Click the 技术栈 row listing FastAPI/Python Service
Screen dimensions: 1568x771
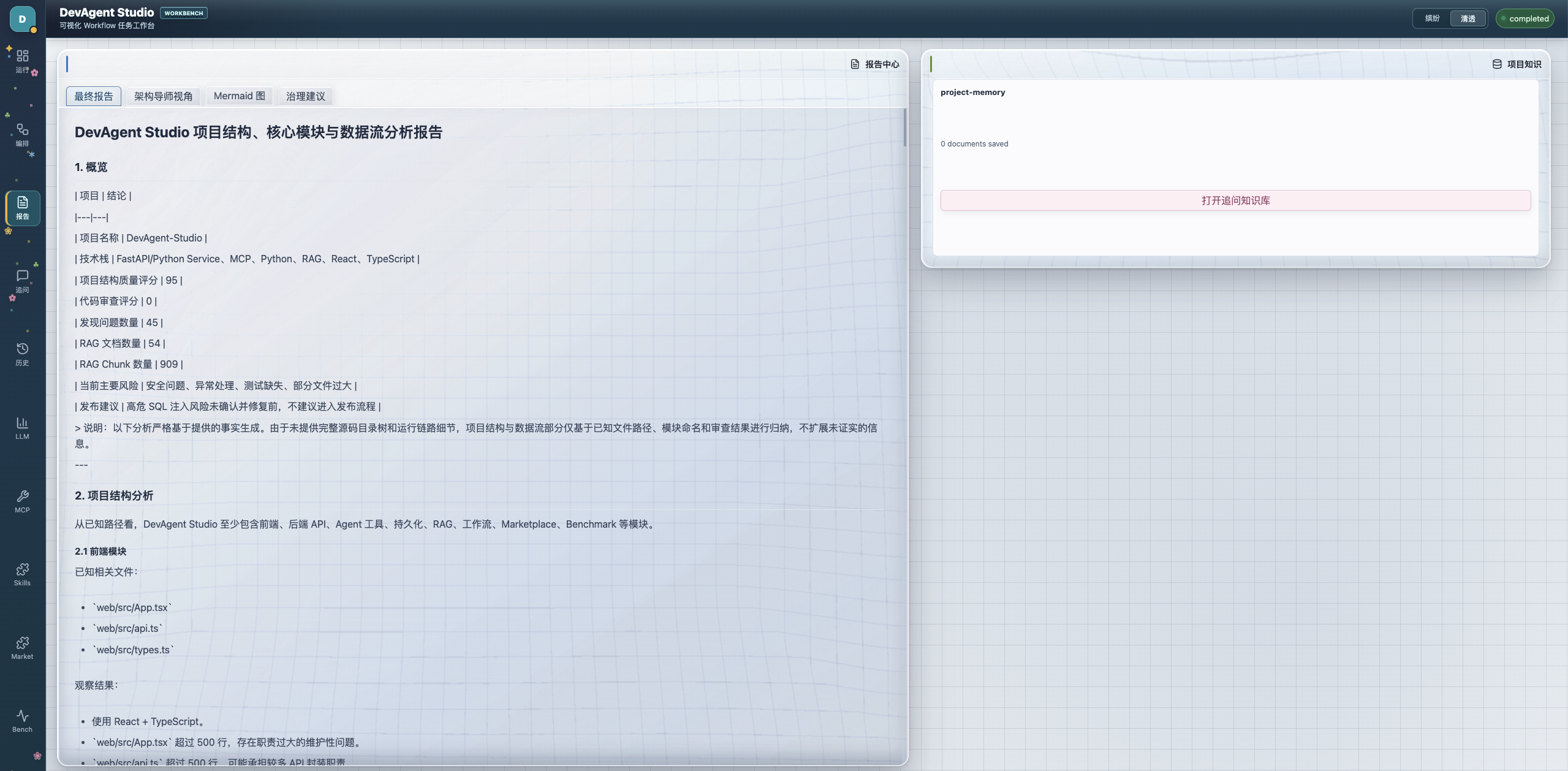[247, 259]
